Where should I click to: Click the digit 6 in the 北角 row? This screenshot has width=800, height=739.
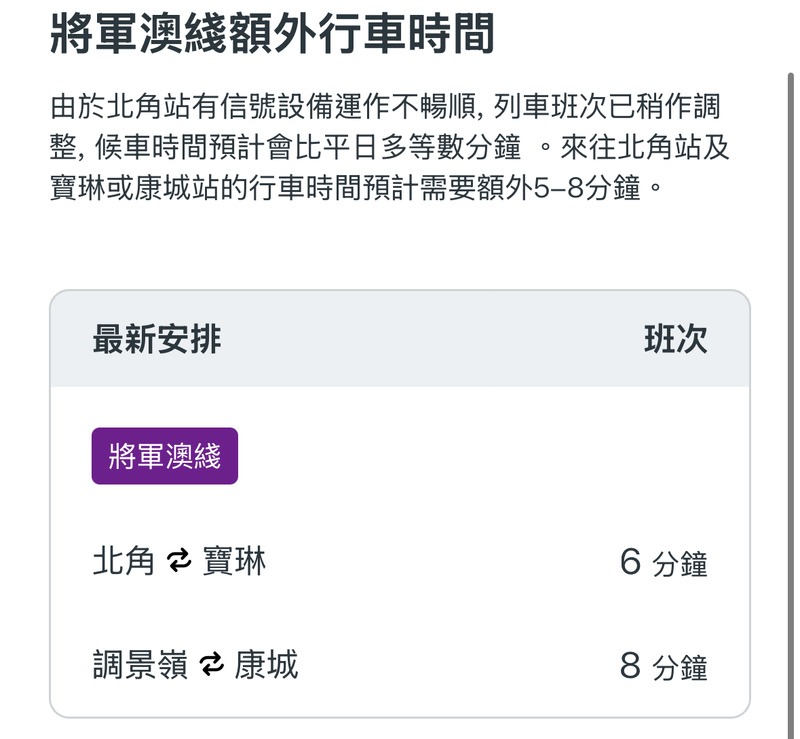(631, 561)
